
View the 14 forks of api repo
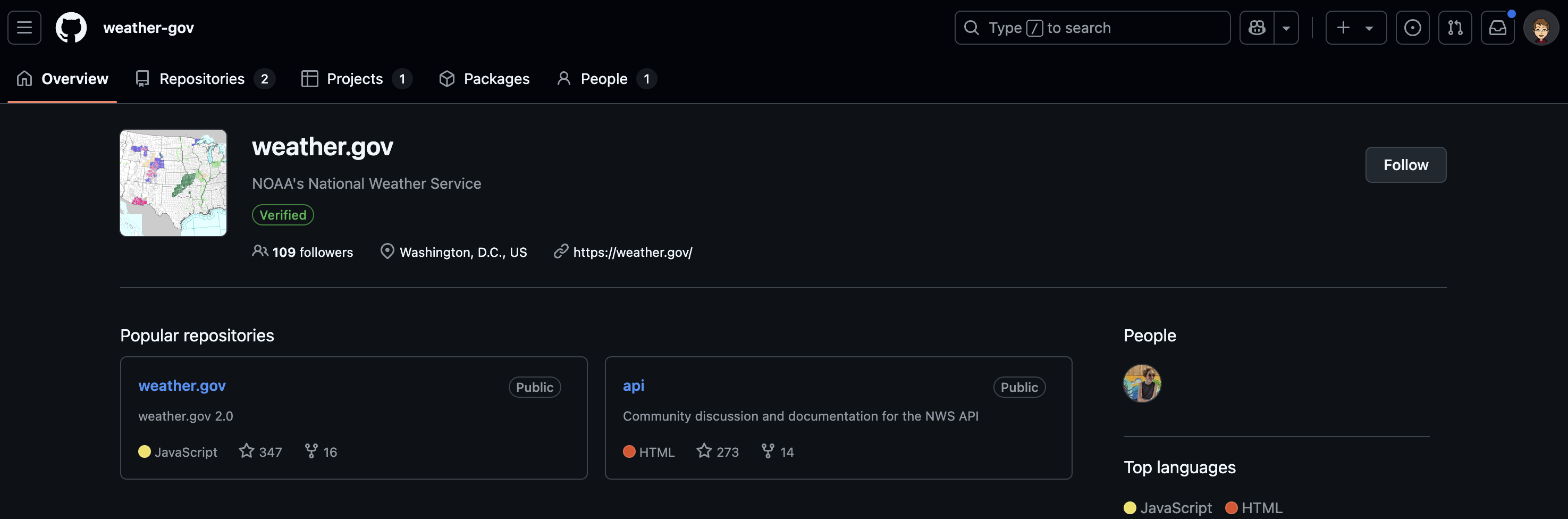click(x=777, y=451)
